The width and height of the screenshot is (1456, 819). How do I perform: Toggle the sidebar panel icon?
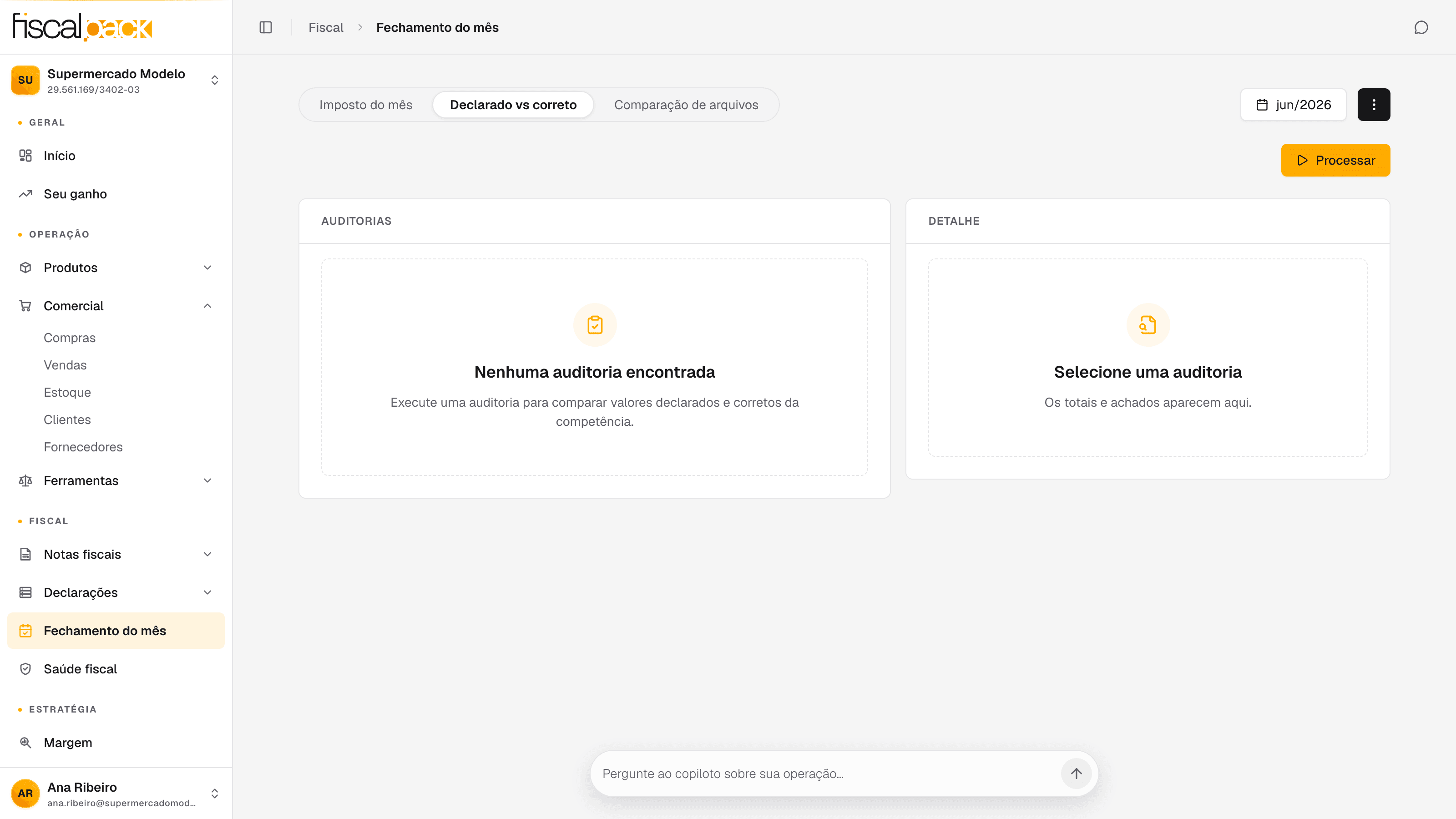(266, 27)
